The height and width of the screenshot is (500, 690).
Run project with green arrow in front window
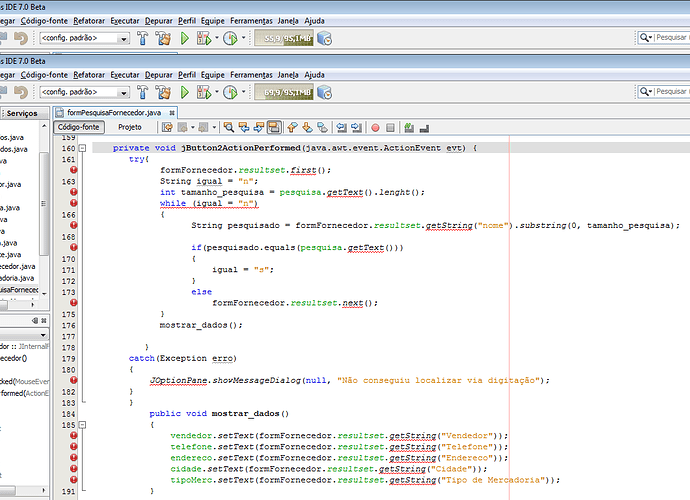[185, 92]
